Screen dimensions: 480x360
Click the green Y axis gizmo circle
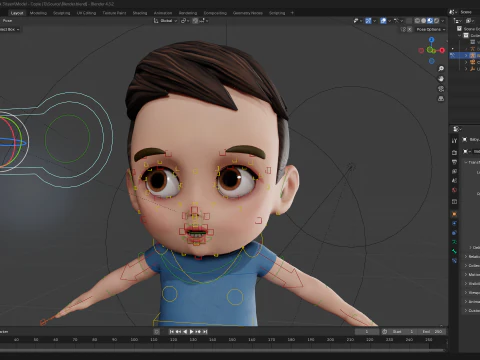(430, 50)
